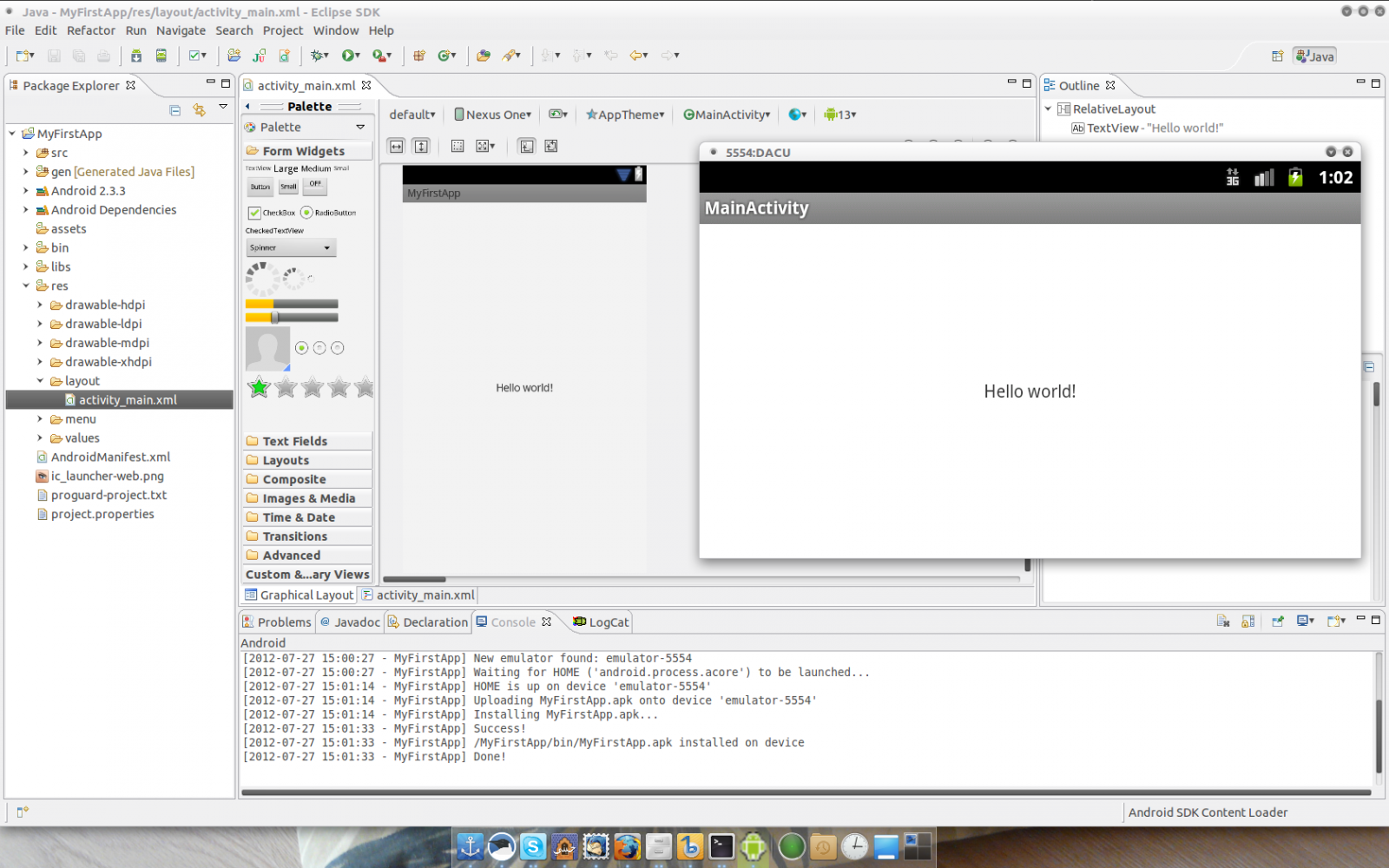This screenshot has width=1389, height=868.
Task: Click the OFF toggle button widget in palette
Action: (315, 185)
